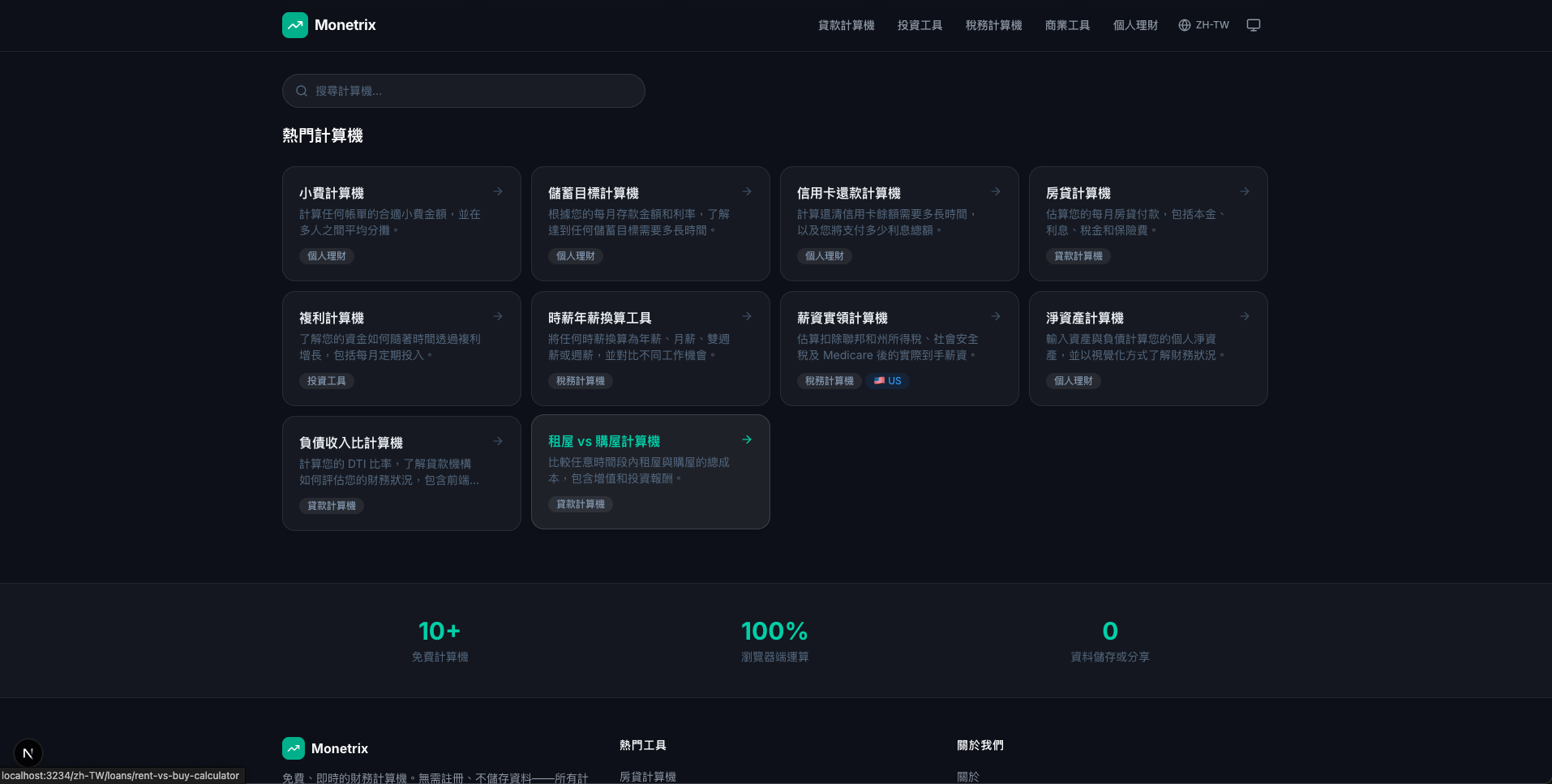This screenshot has height=784, width=1552.
Task: Focus the 搜尋計算機 search field
Action: click(x=464, y=91)
